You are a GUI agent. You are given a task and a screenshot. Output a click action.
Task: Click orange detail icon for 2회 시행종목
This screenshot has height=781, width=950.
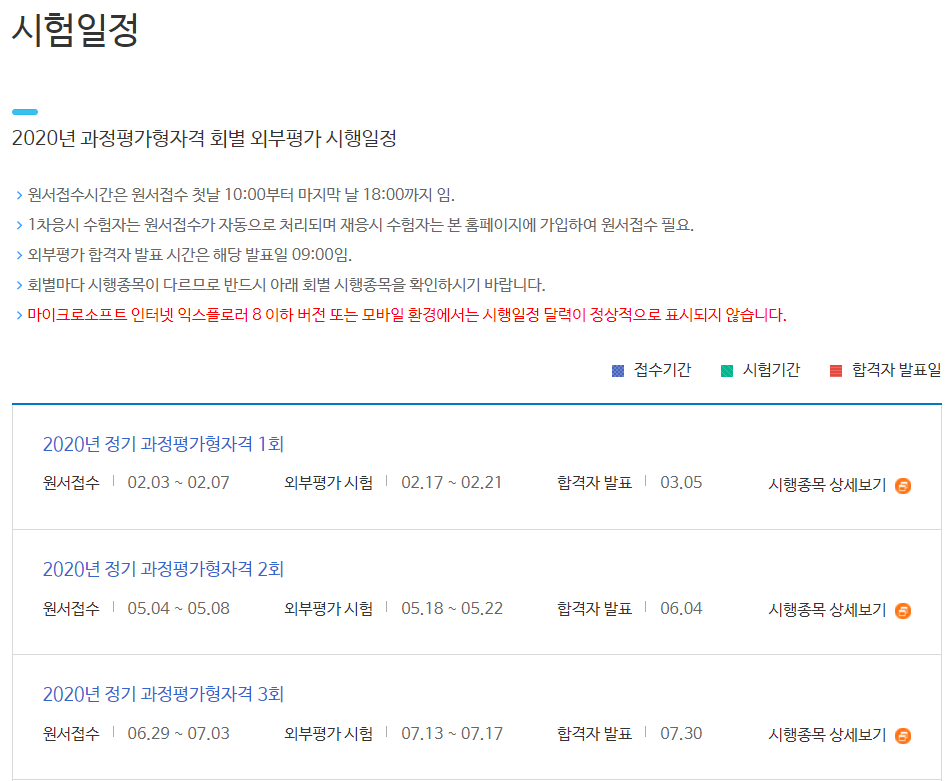(x=903, y=611)
